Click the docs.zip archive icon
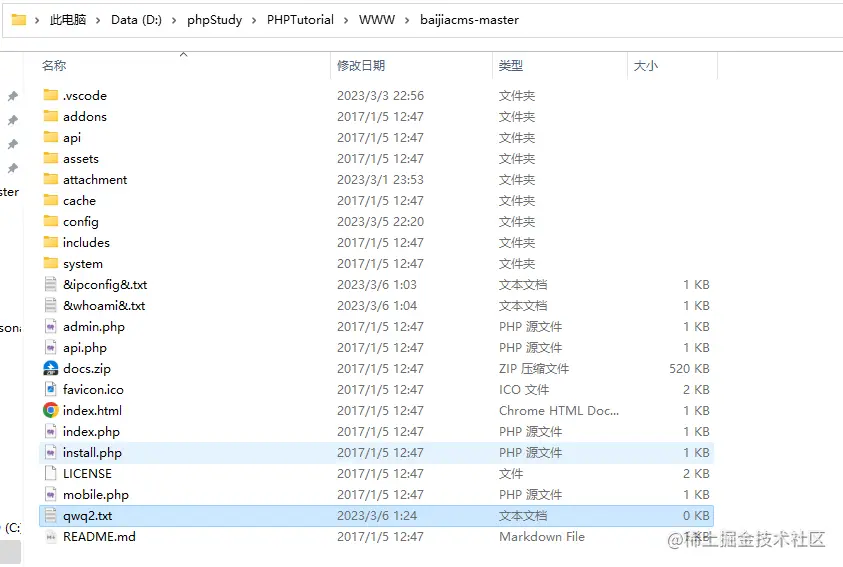The height and width of the screenshot is (567, 843). click(x=51, y=368)
